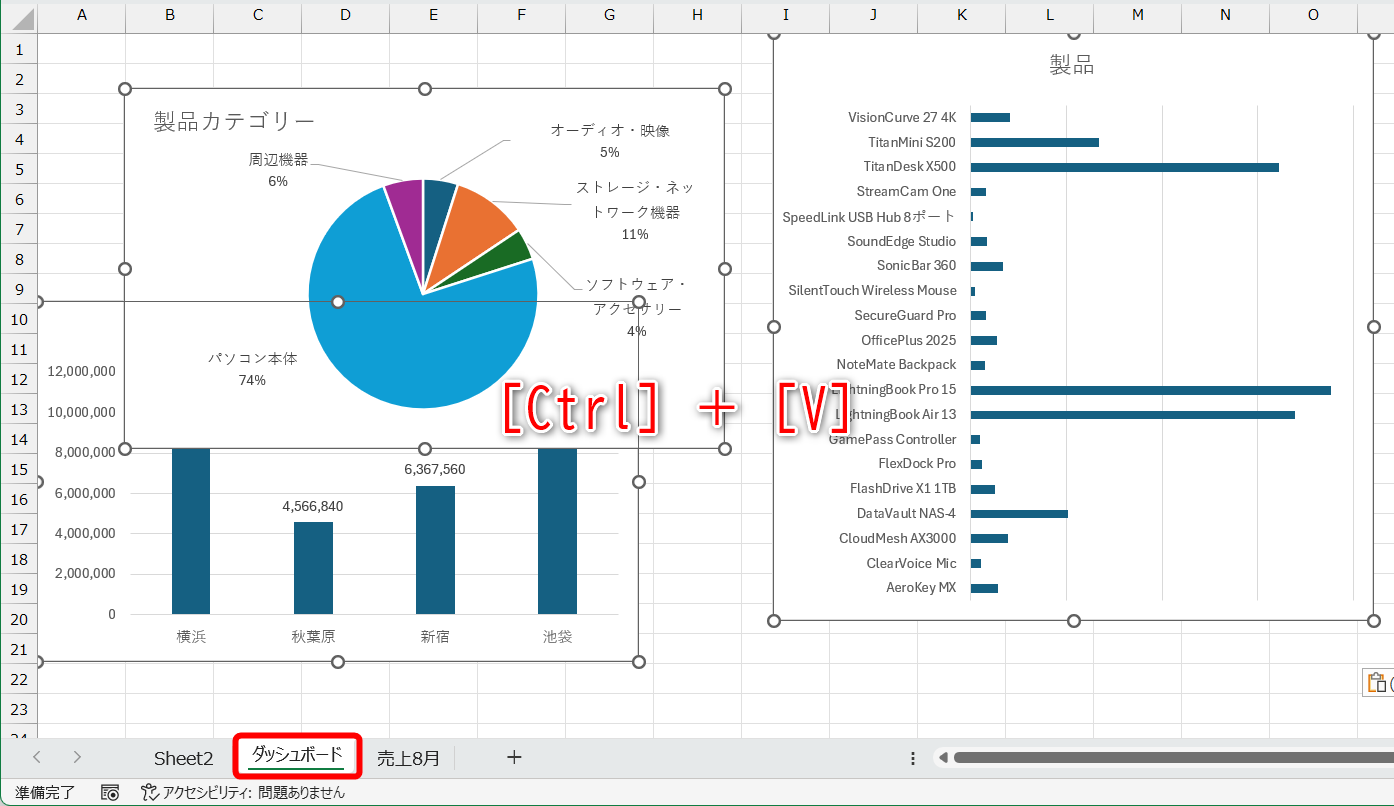
Task: Click the horizontal scrollbar left arrow
Action: pyautogui.click(x=942, y=758)
